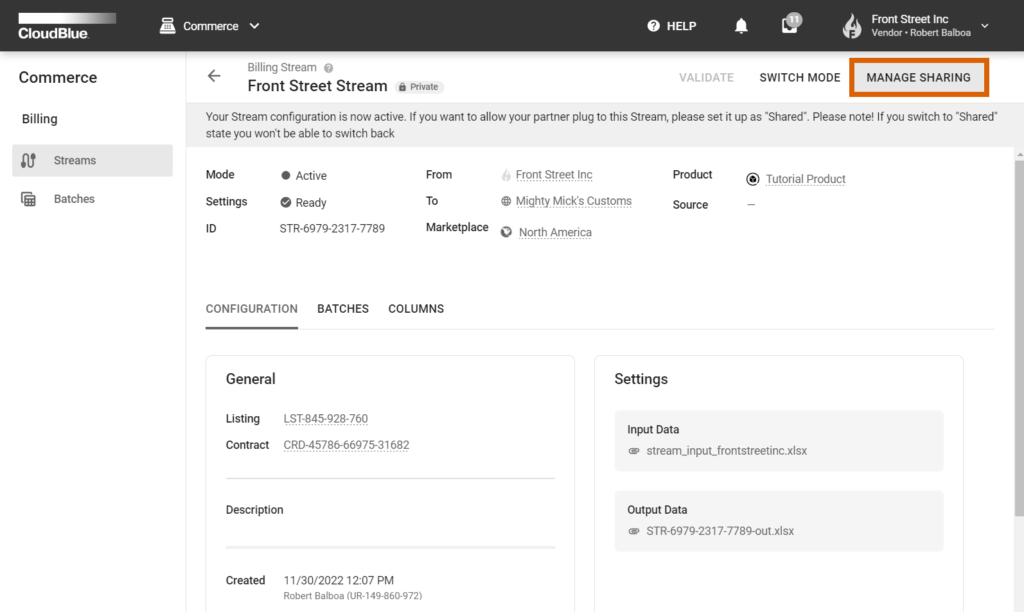1024x612 pixels.
Task: Click MANAGE SHARING
Action: (x=918, y=78)
